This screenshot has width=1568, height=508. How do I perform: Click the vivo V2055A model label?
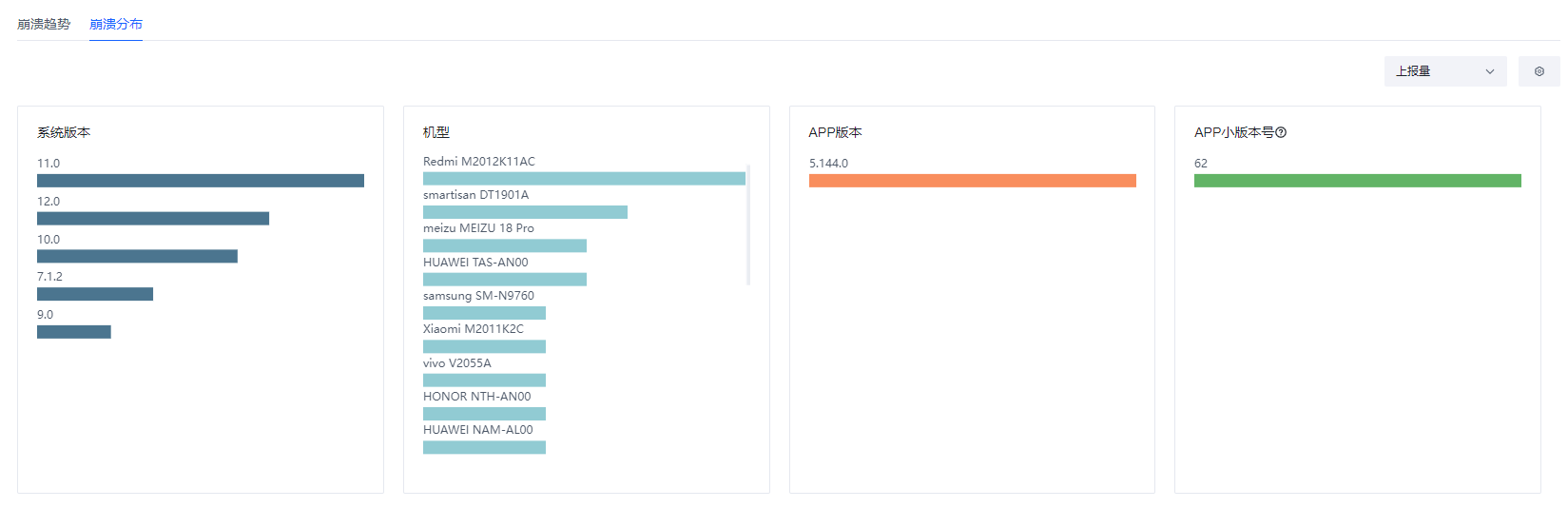point(457,363)
